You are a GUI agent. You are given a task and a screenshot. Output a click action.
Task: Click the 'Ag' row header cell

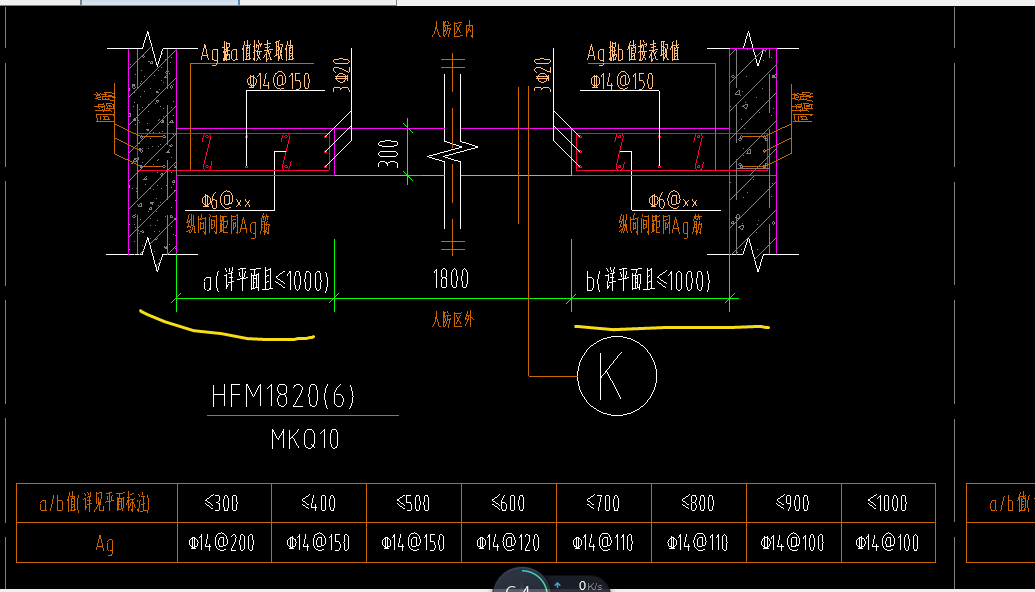click(x=96, y=543)
